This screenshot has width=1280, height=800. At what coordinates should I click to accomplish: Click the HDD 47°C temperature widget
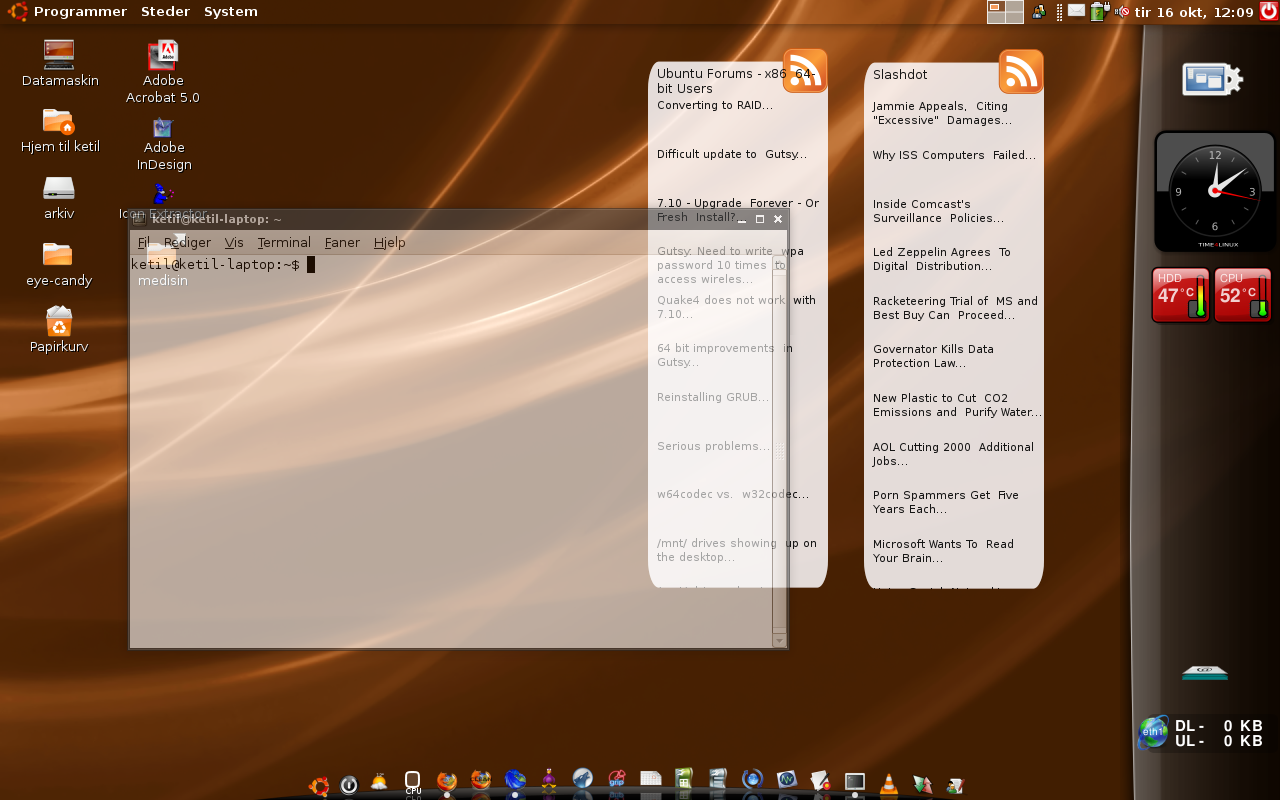point(1181,295)
